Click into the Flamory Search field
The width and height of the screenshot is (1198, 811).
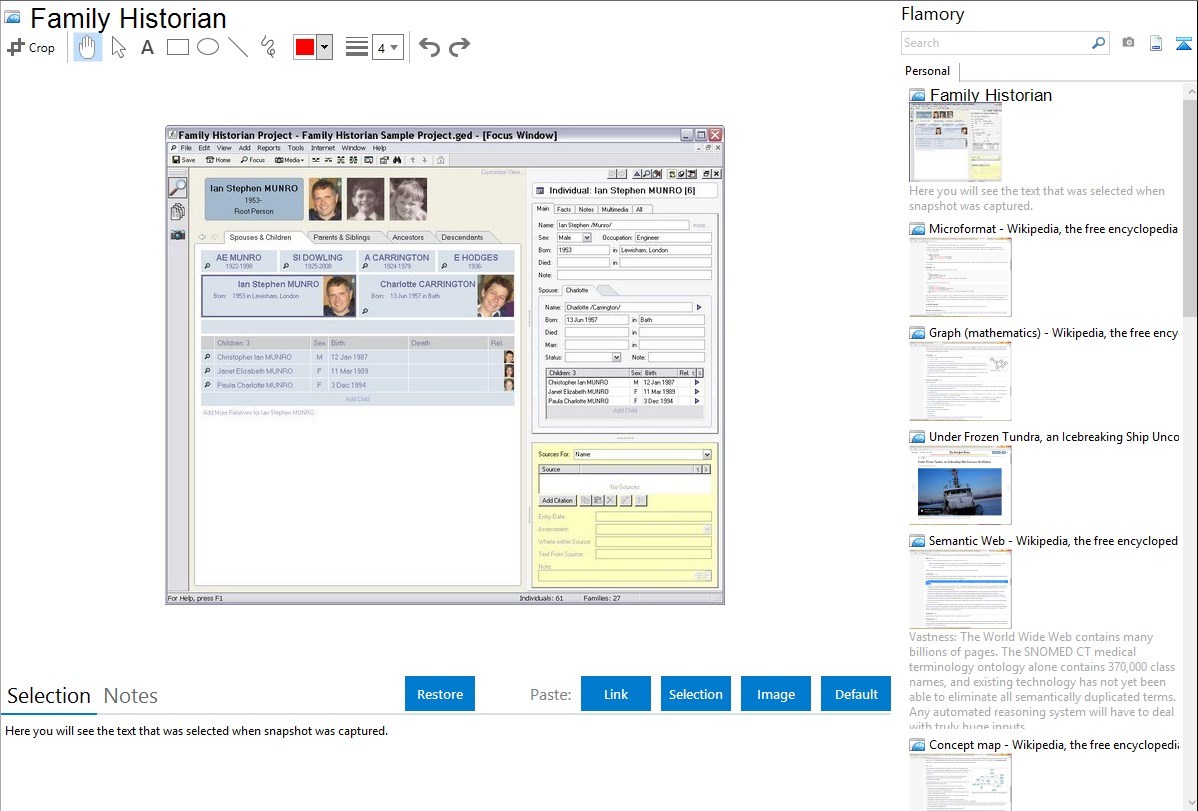[x=996, y=43]
